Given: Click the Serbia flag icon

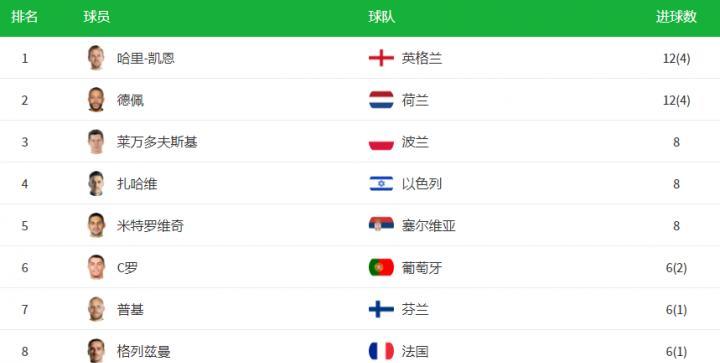Looking at the screenshot, I should pos(381,225).
